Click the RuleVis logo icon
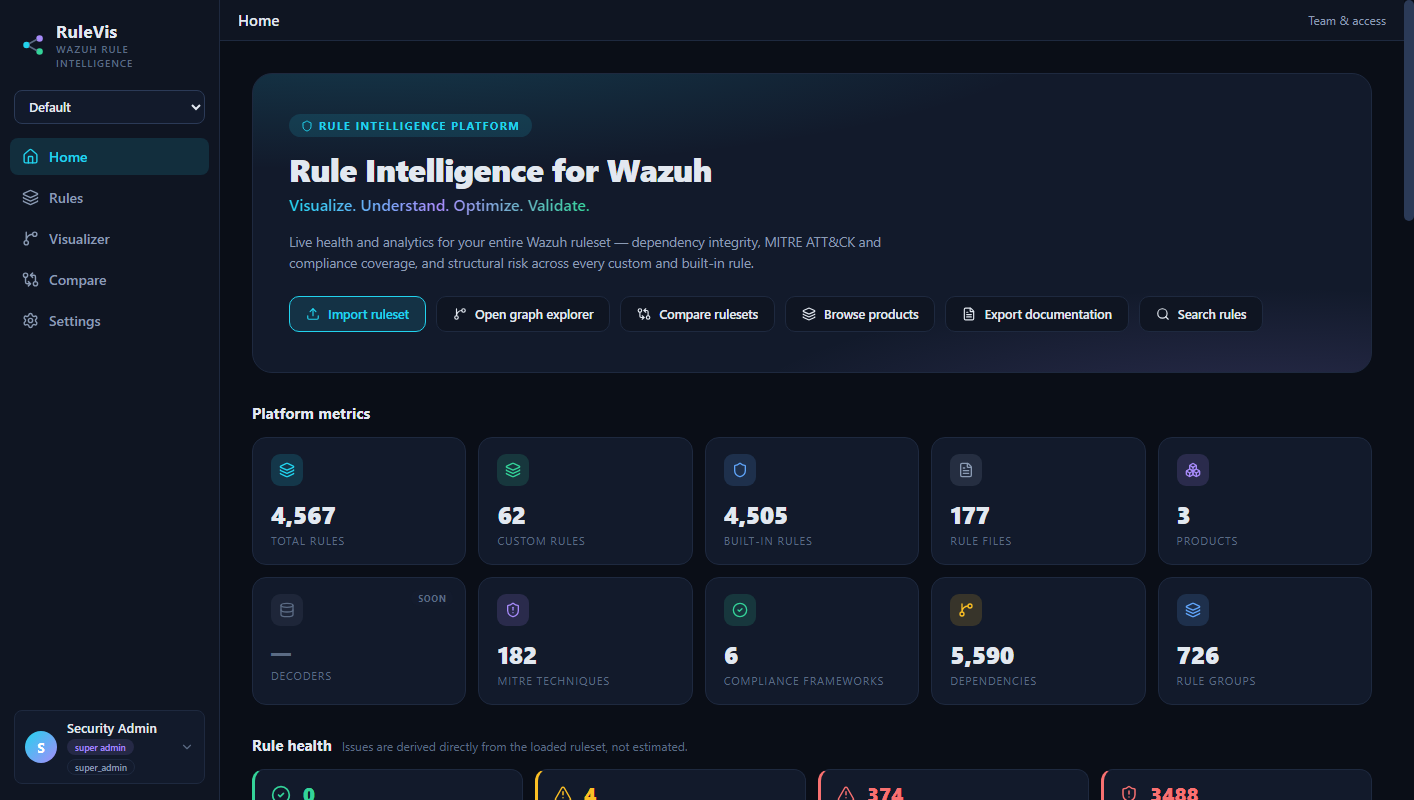Screen dimensions: 1414x800 coord(33,45)
